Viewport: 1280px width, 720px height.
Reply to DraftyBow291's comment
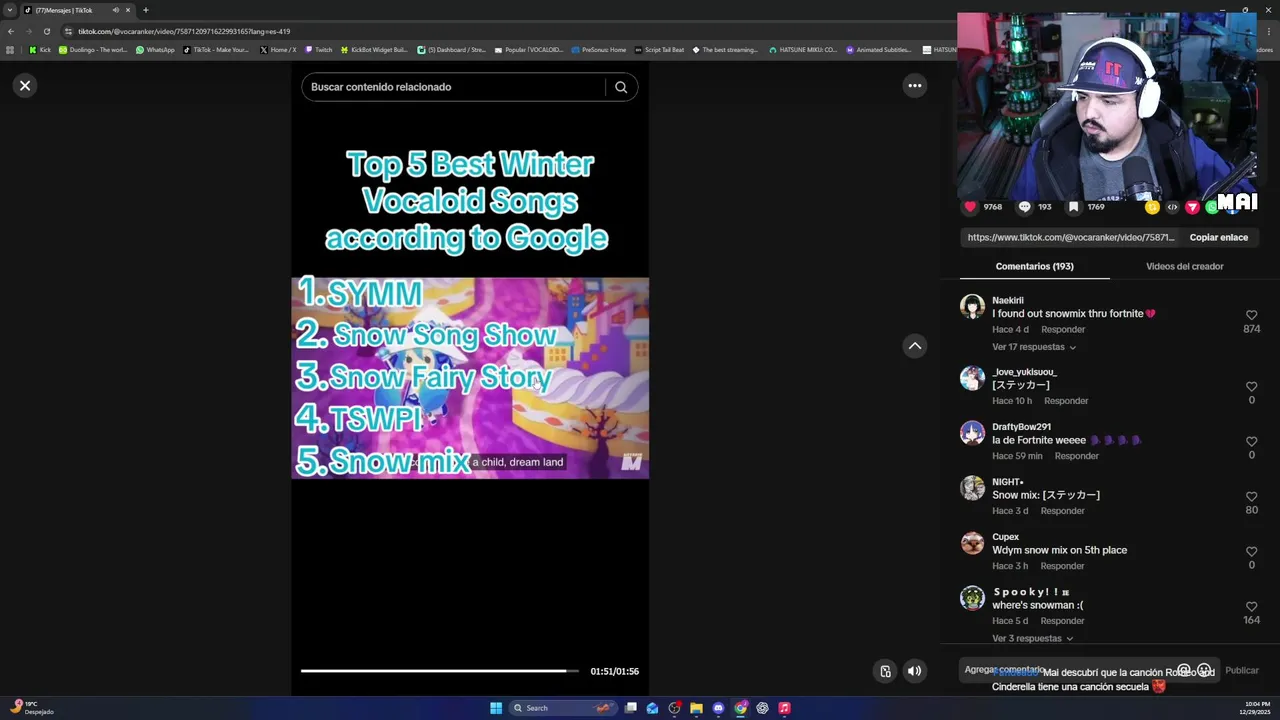(1077, 456)
